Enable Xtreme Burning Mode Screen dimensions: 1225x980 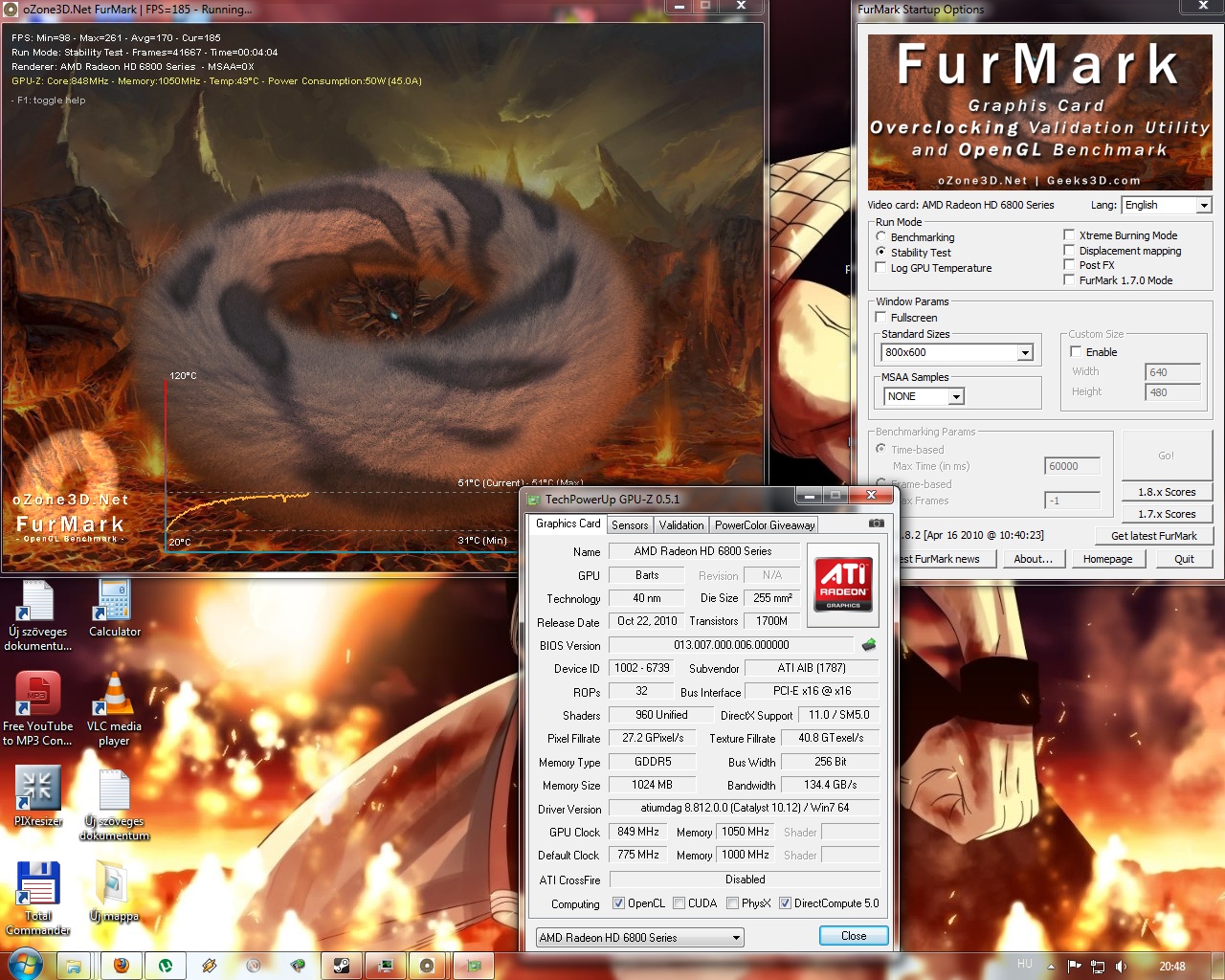click(1069, 234)
